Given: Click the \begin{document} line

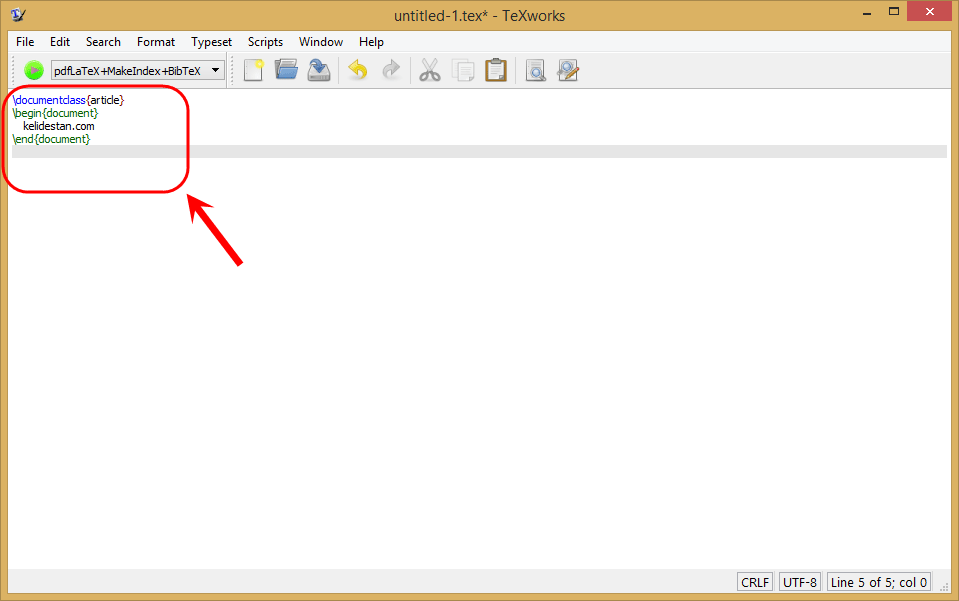Looking at the screenshot, I should point(56,113).
